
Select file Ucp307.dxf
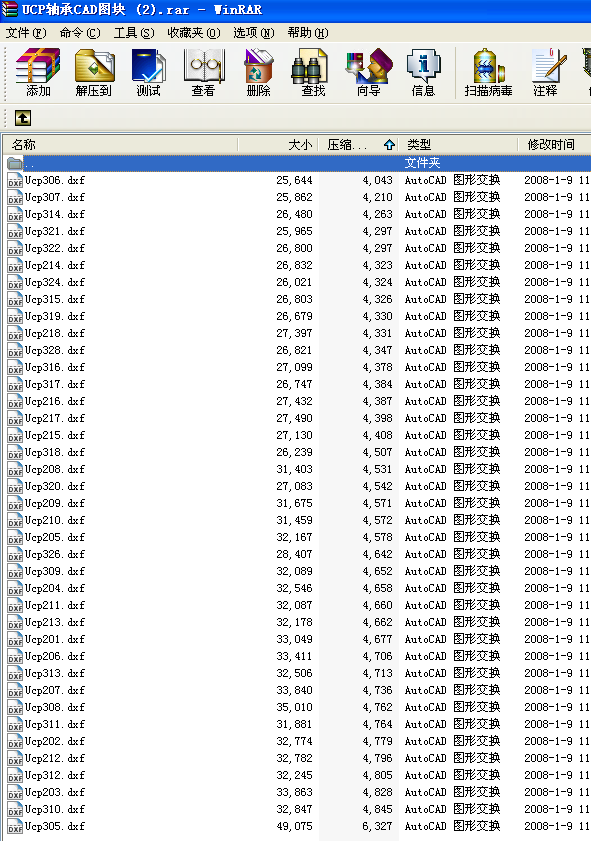pyautogui.click(x=55, y=197)
